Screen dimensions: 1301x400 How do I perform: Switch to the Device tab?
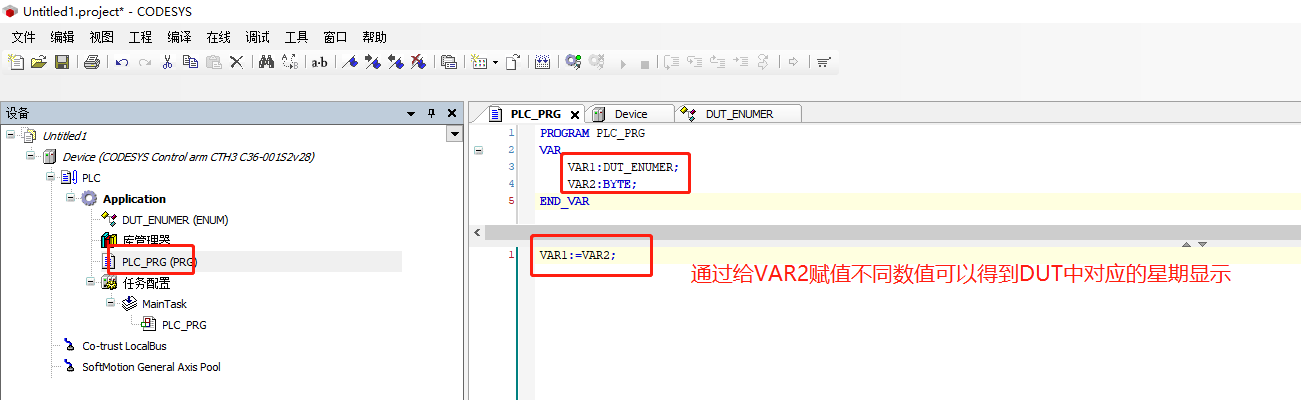coord(631,114)
